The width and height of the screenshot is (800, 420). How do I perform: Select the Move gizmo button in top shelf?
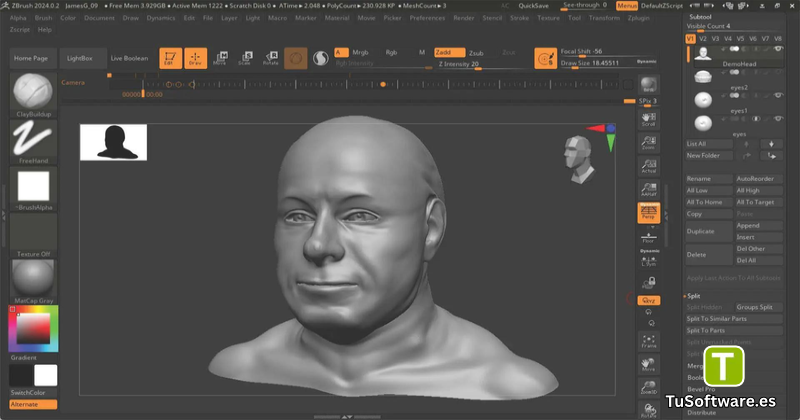(x=220, y=58)
